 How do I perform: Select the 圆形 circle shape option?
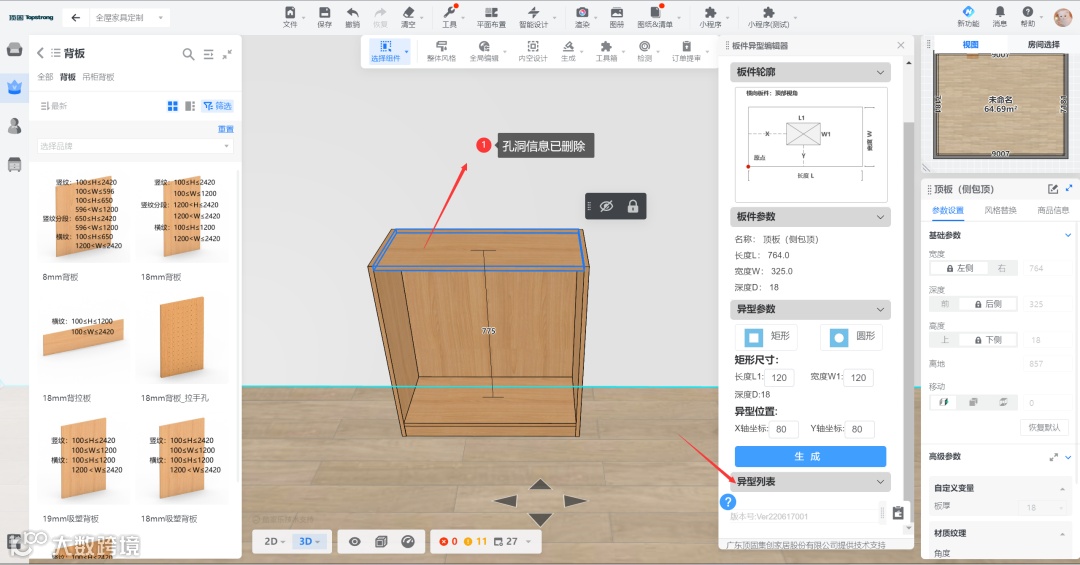[852, 337]
